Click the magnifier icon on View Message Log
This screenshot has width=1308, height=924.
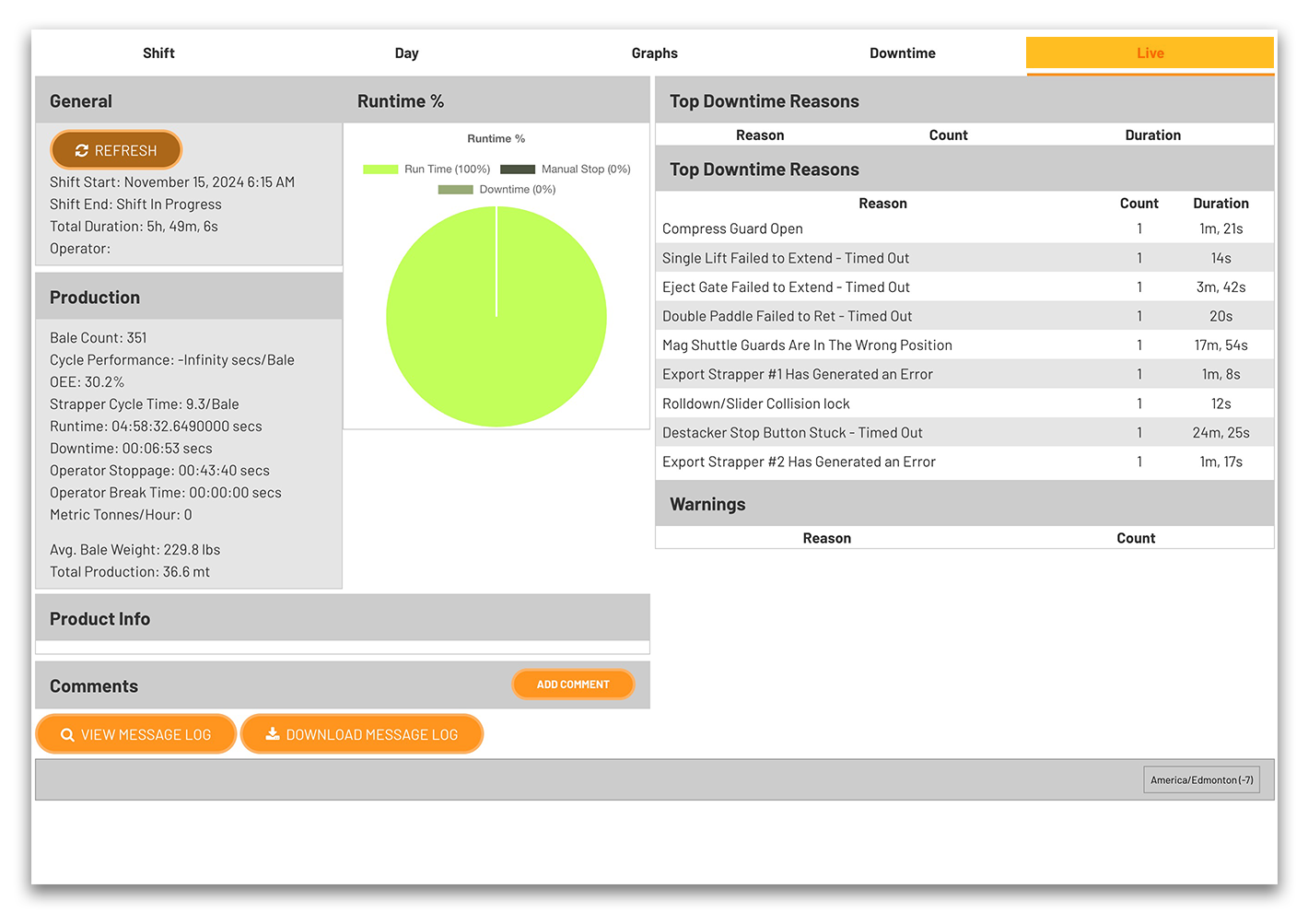pyautogui.click(x=67, y=735)
